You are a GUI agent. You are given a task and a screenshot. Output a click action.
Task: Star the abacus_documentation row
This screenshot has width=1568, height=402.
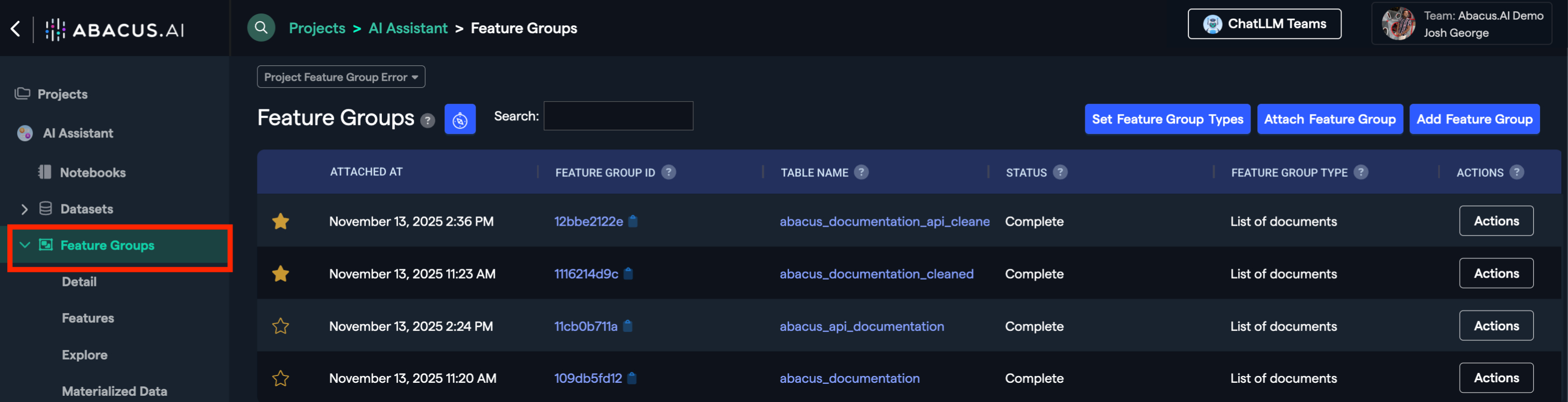(x=281, y=378)
